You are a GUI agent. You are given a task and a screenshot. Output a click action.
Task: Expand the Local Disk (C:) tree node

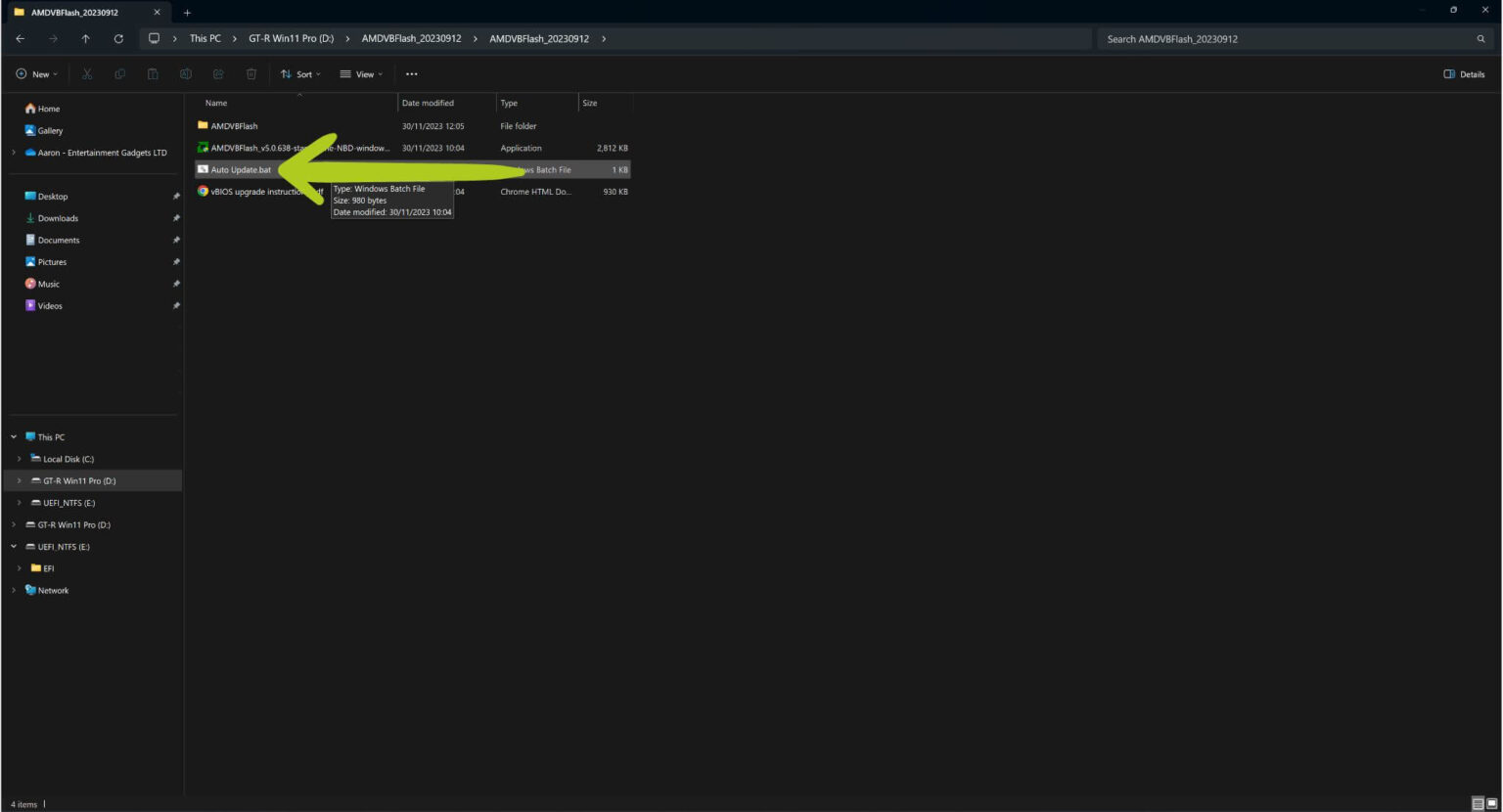[19, 459]
